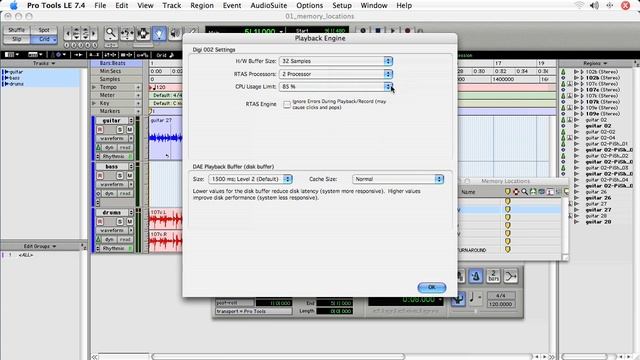The image size is (640, 360).
Task: Open the File menu
Action: pos(100,5)
